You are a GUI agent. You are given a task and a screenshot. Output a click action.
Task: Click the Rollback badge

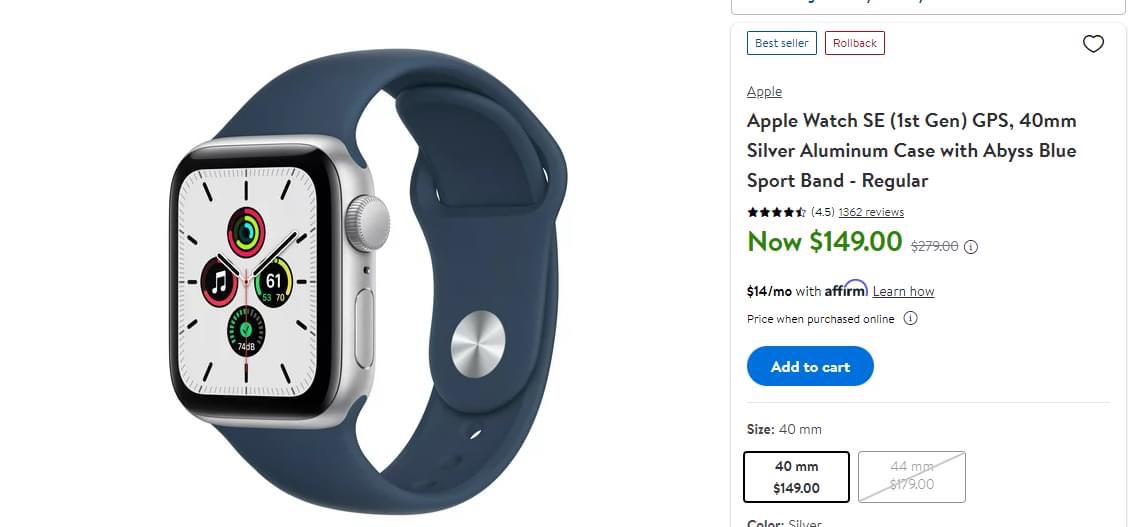point(855,43)
